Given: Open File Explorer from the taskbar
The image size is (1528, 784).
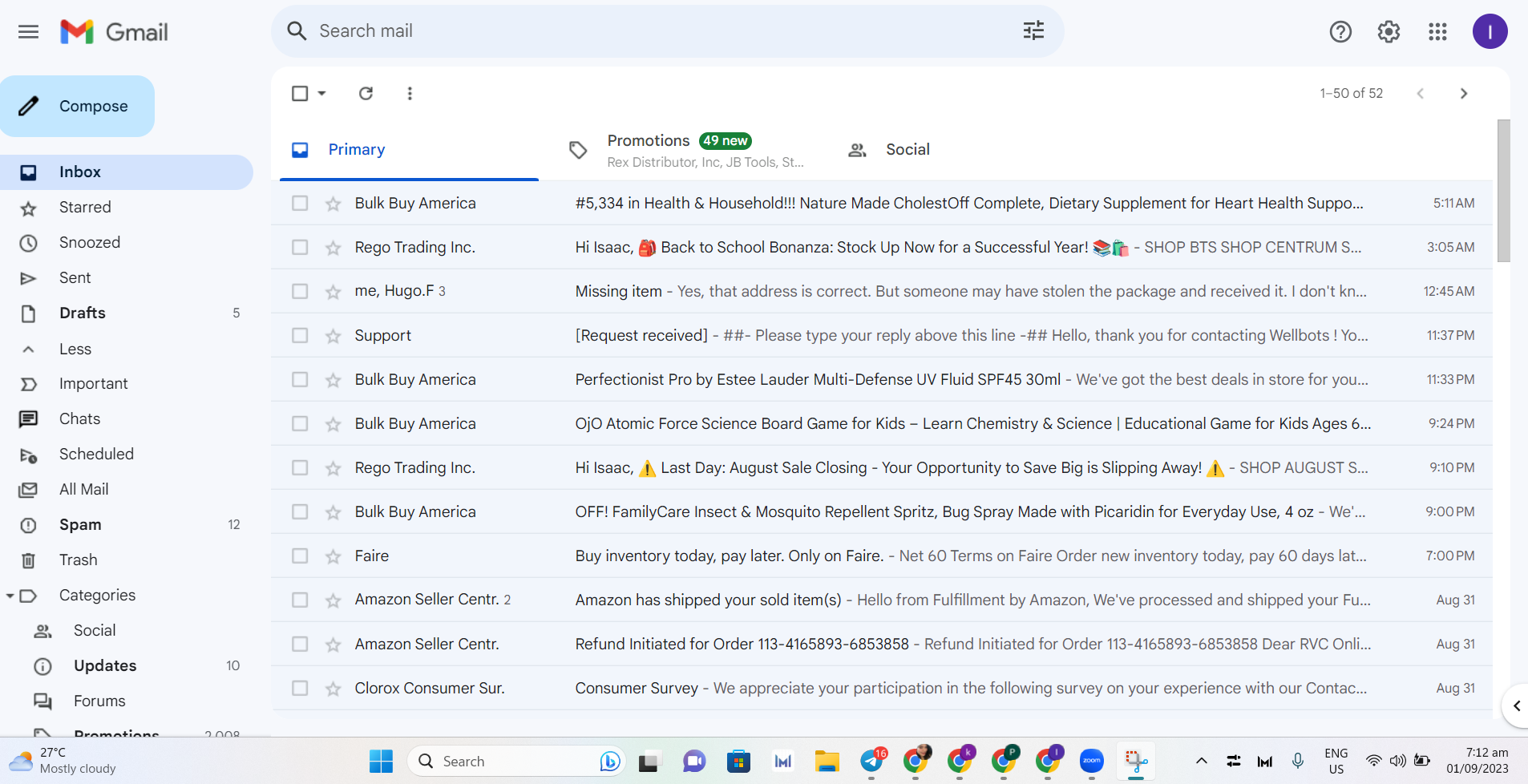Looking at the screenshot, I should point(827,761).
